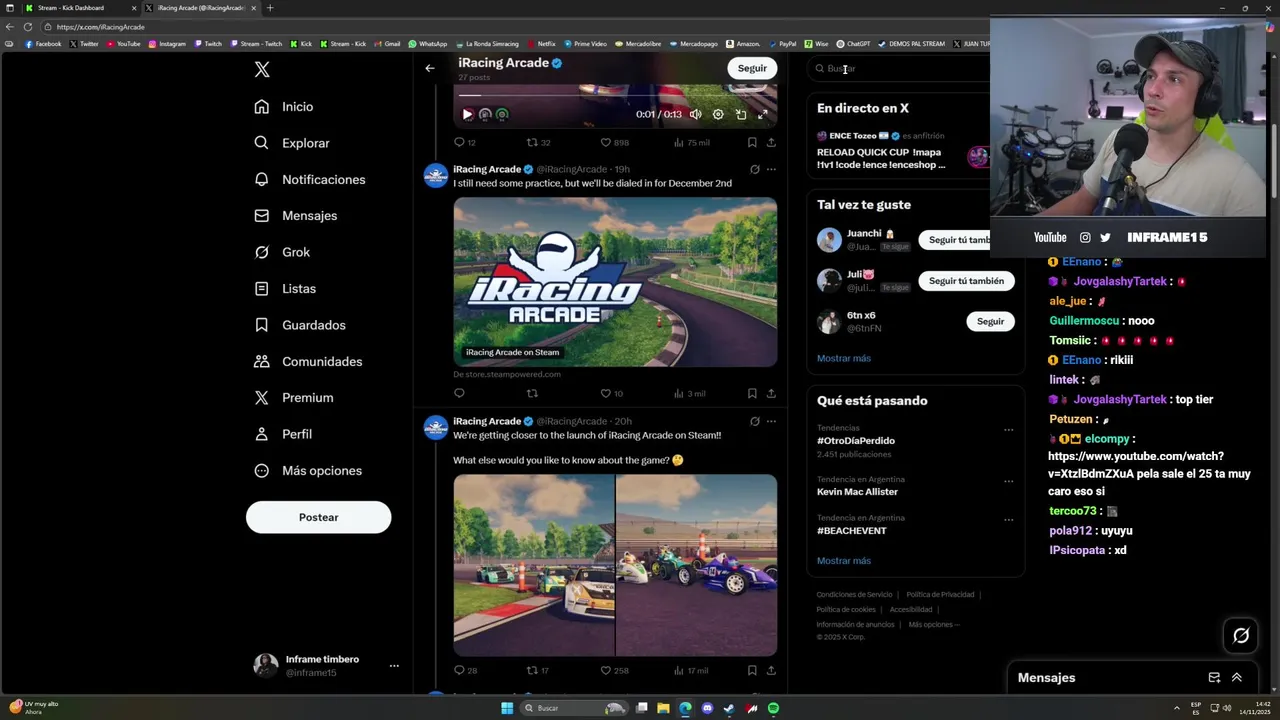1280x720 pixels.
Task: Open Grok actions on the 20h post
Action: point(754,421)
